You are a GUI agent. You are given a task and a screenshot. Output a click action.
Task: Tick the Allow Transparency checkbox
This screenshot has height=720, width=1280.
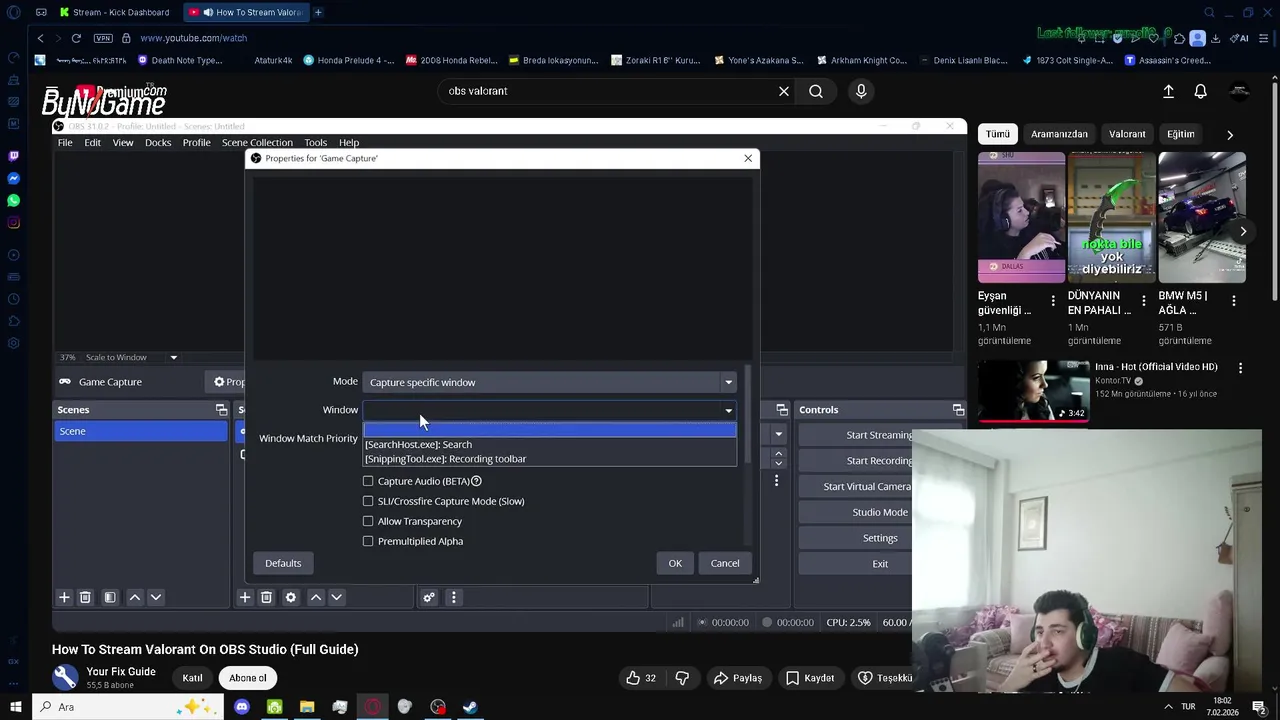pos(368,521)
